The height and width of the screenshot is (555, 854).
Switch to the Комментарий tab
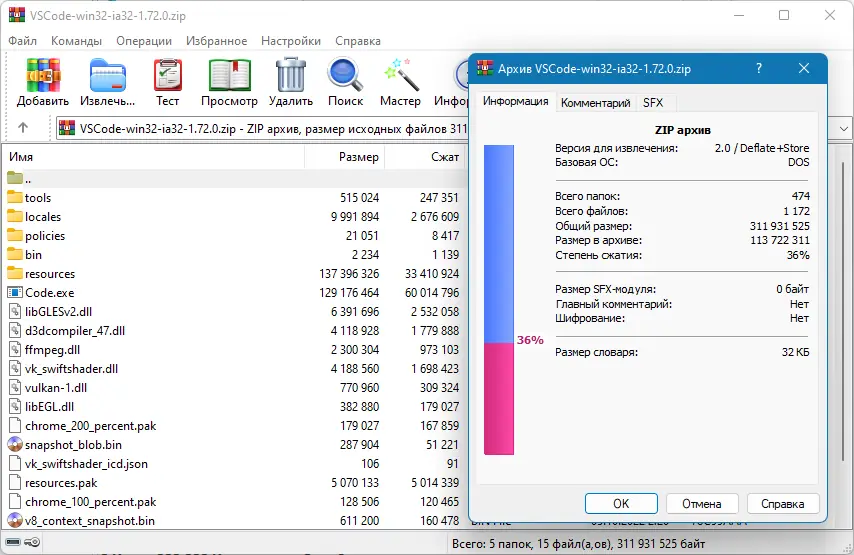595,103
